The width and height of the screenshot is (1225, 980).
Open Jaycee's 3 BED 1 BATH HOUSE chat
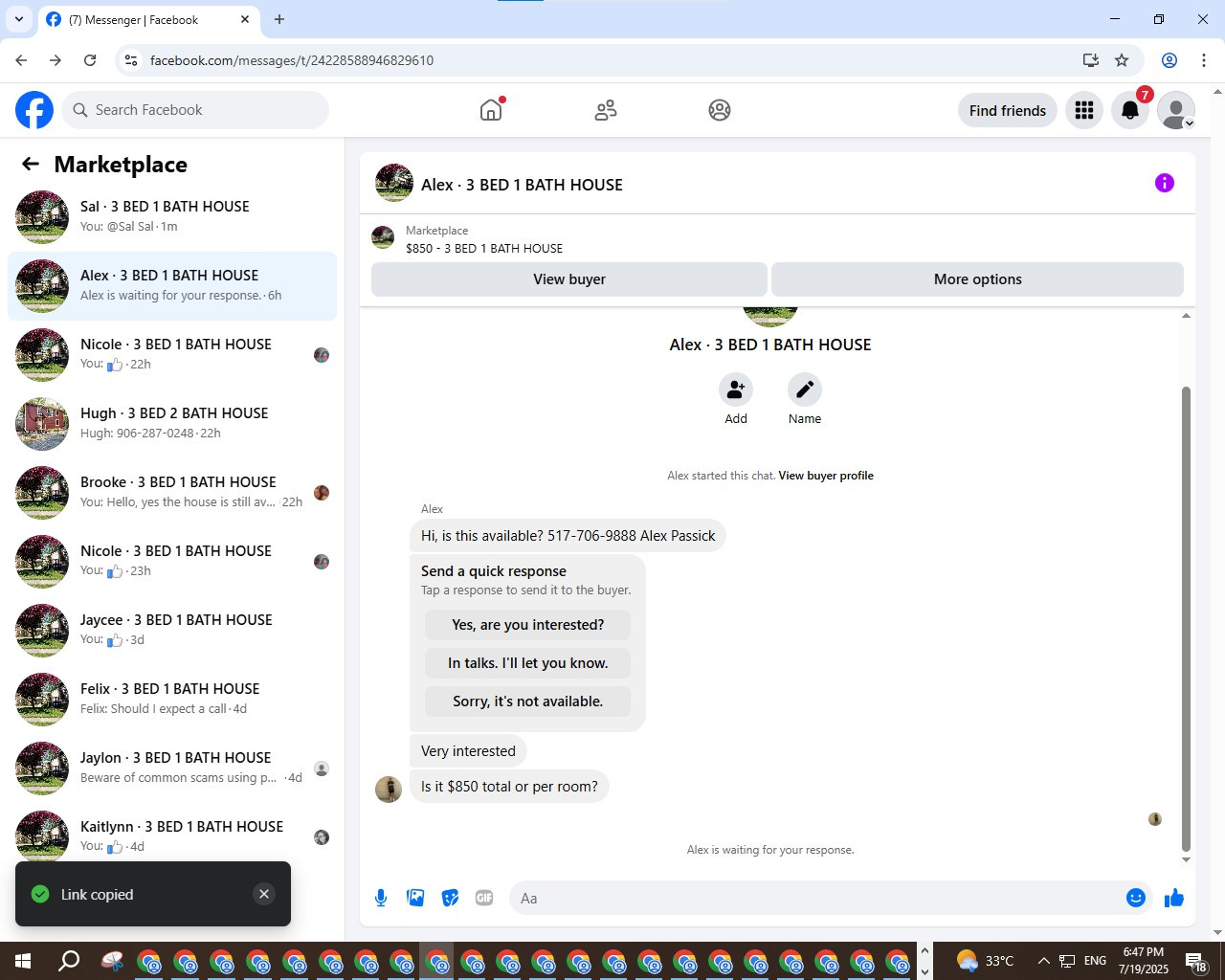(x=172, y=631)
